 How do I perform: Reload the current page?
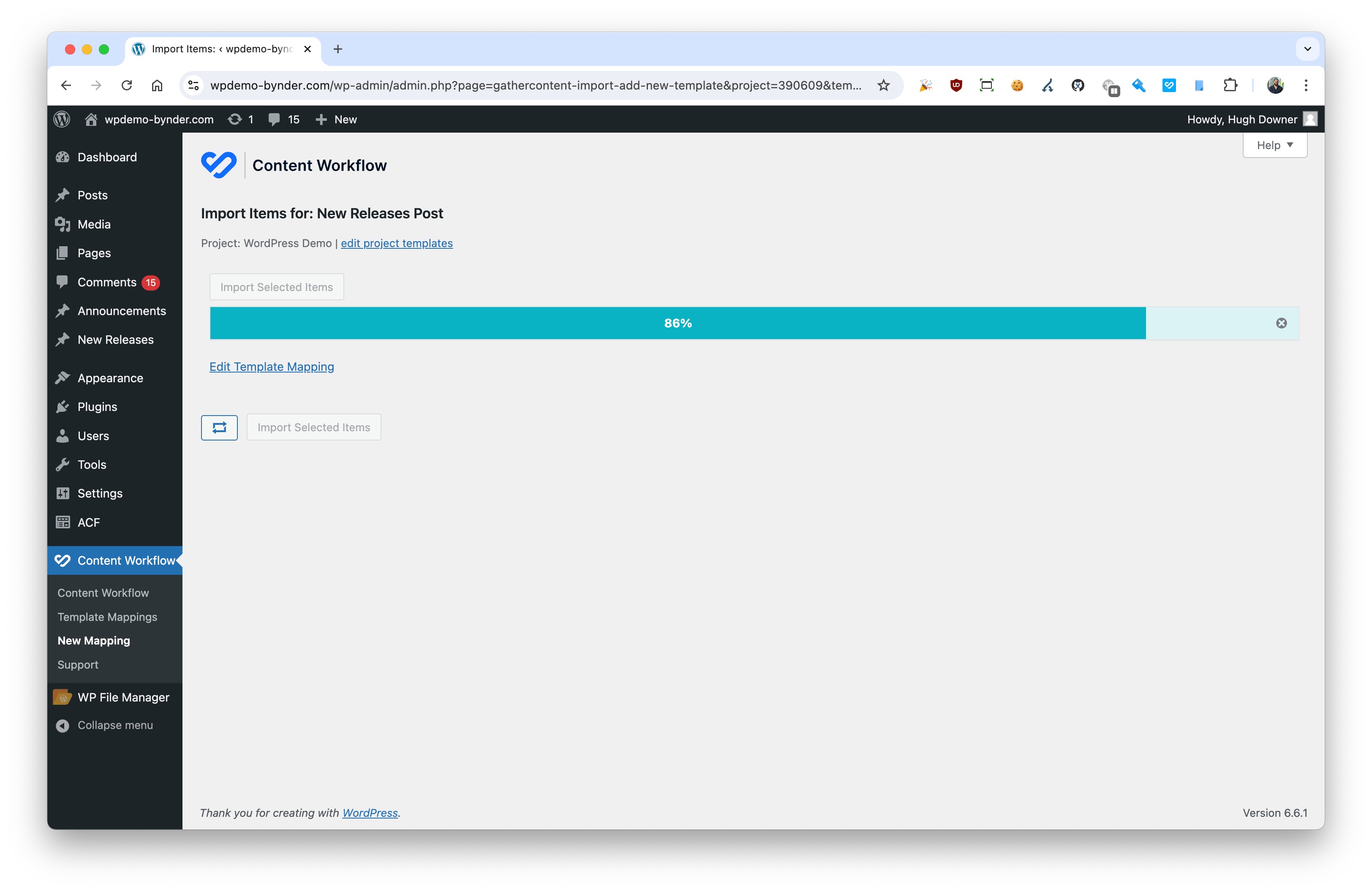[x=127, y=85]
